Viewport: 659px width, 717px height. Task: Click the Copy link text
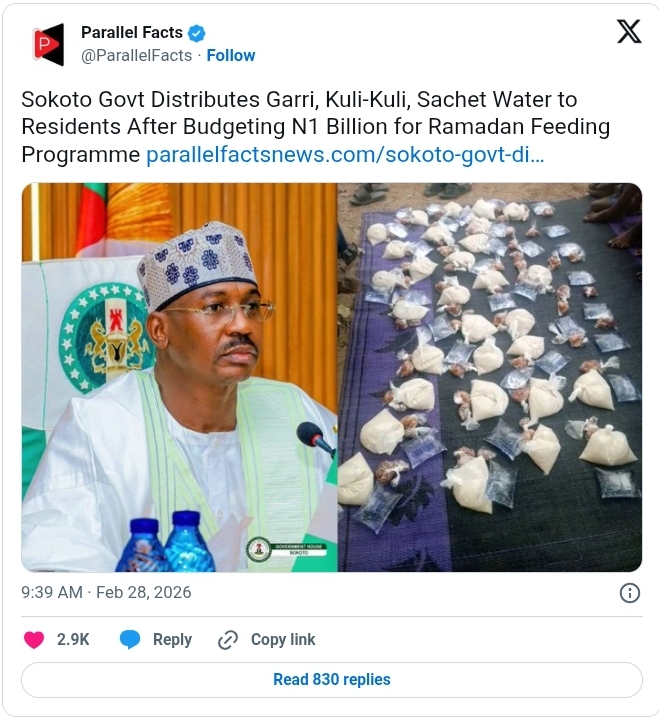pos(283,640)
